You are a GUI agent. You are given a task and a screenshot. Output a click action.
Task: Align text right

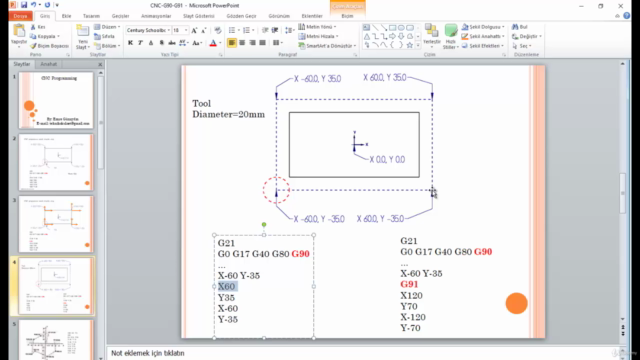[x=252, y=43]
